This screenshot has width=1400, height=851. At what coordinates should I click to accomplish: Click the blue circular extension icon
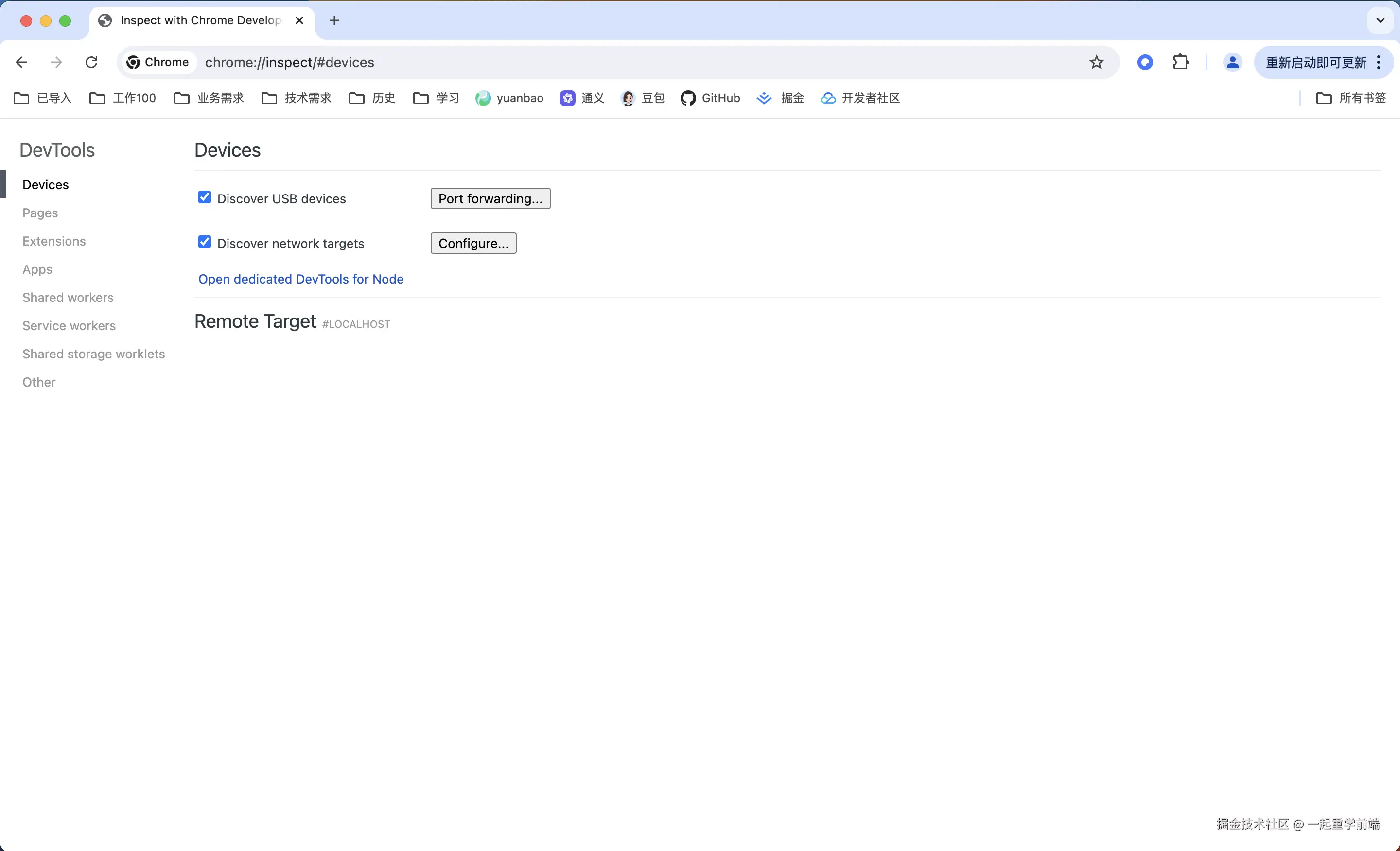point(1145,62)
